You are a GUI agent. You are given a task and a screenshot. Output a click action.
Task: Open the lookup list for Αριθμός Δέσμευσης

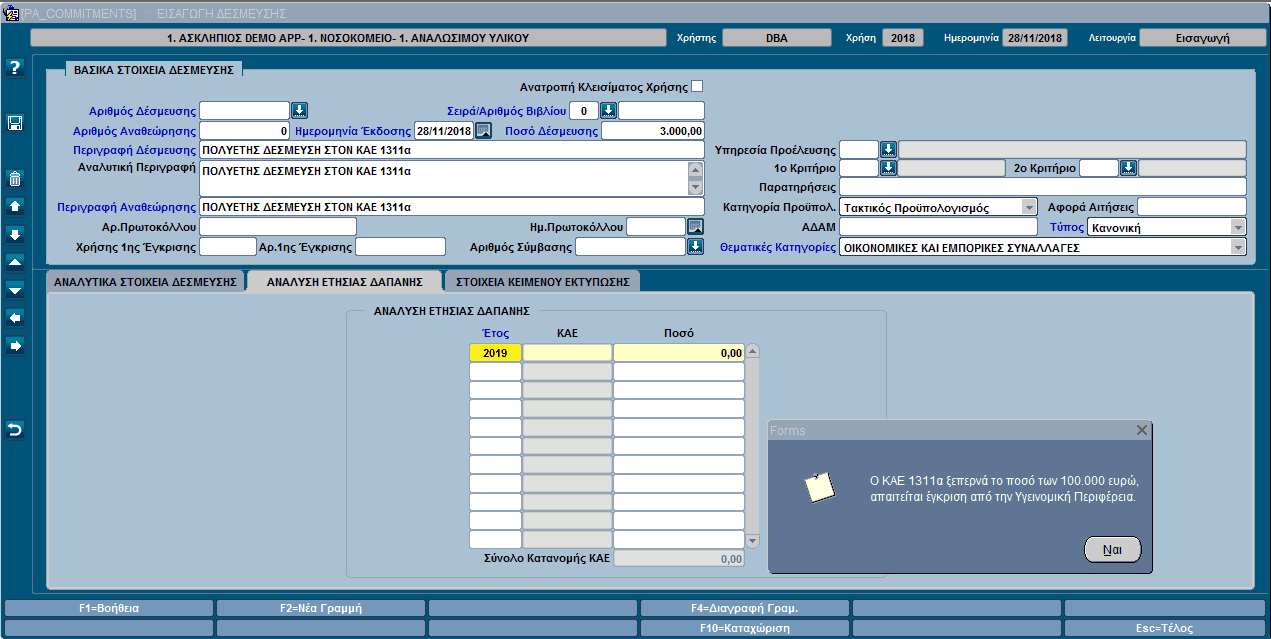(299, 110)
